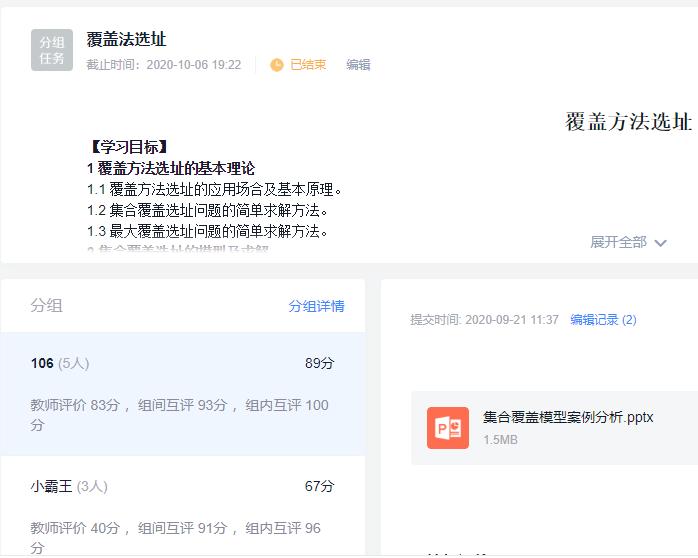Open file 集合覆盖模型案例分析.pptx by its name

tap(568, 417)
